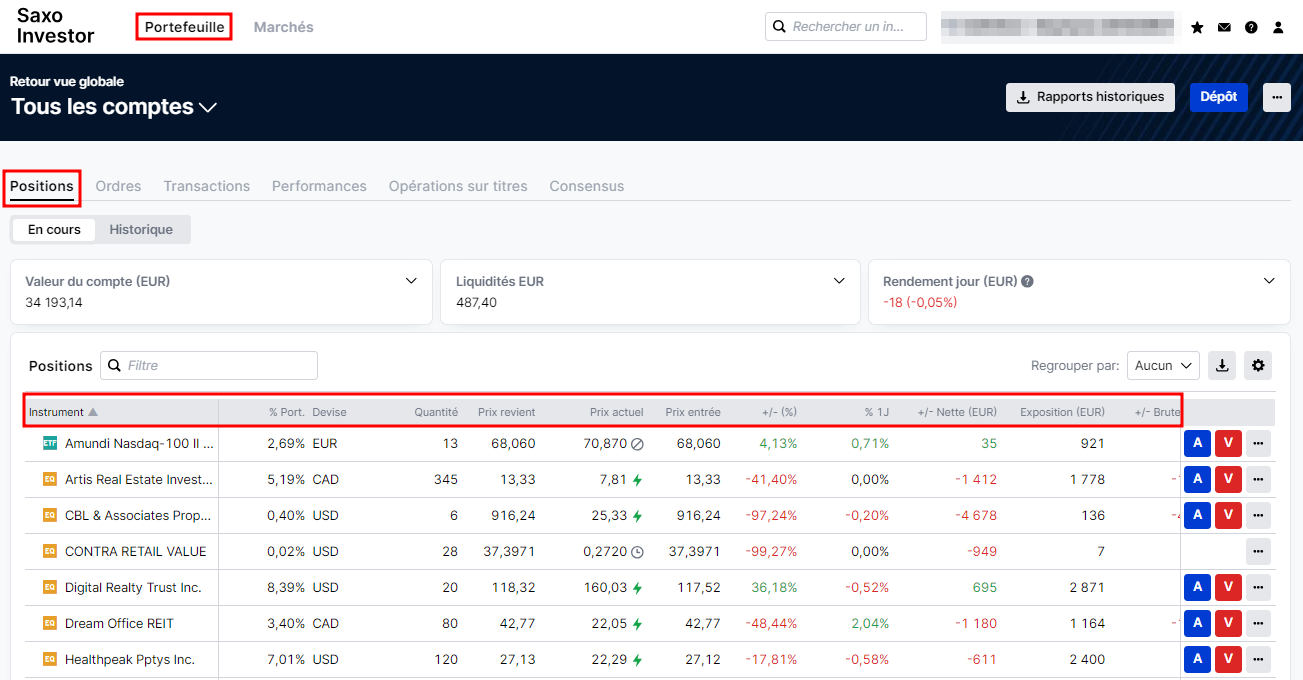
Task: Open the Regrouper par dropdown
Action: pyautogui.click(x=1163, y=366)
